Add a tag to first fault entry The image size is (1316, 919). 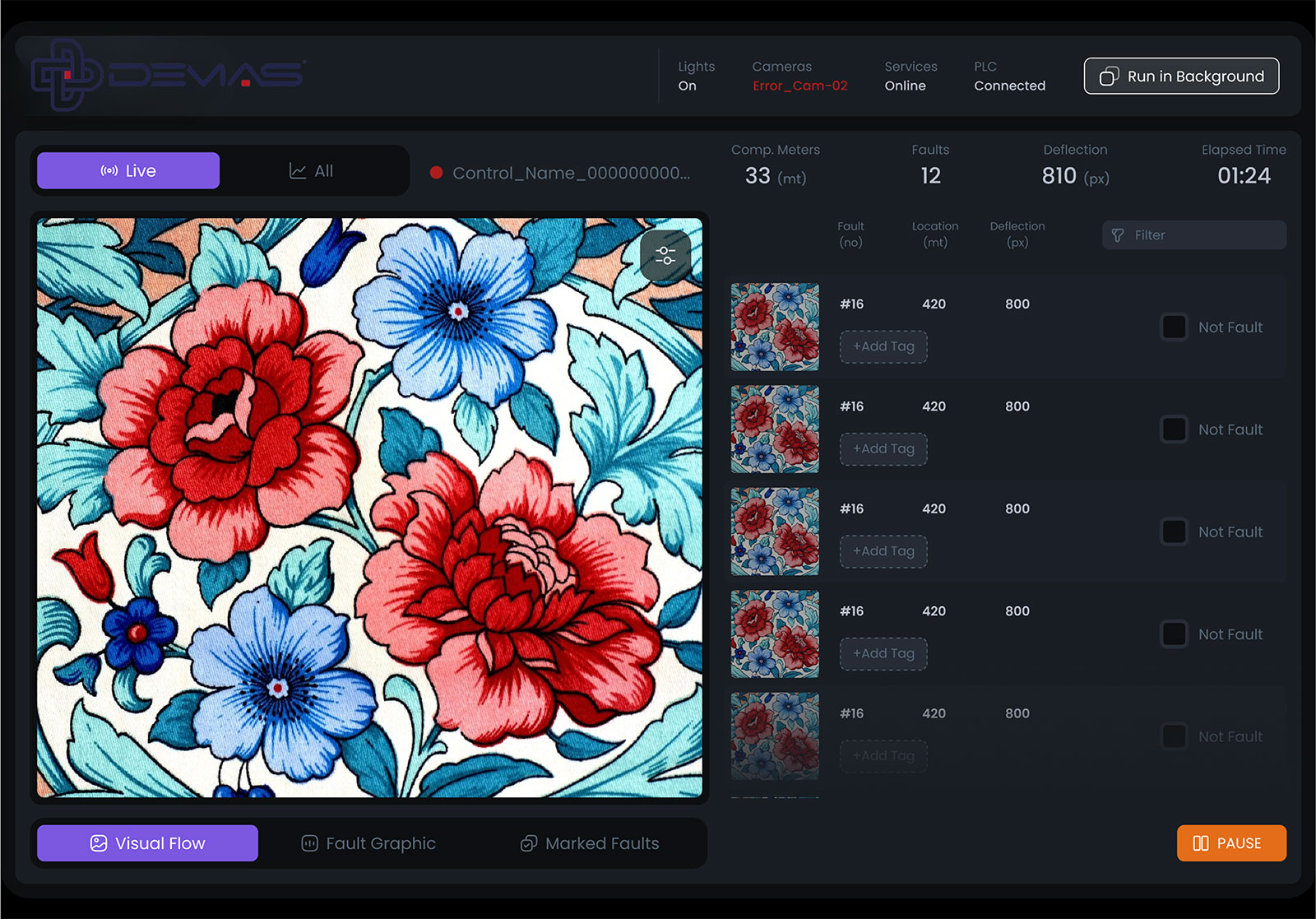(883, 346)
